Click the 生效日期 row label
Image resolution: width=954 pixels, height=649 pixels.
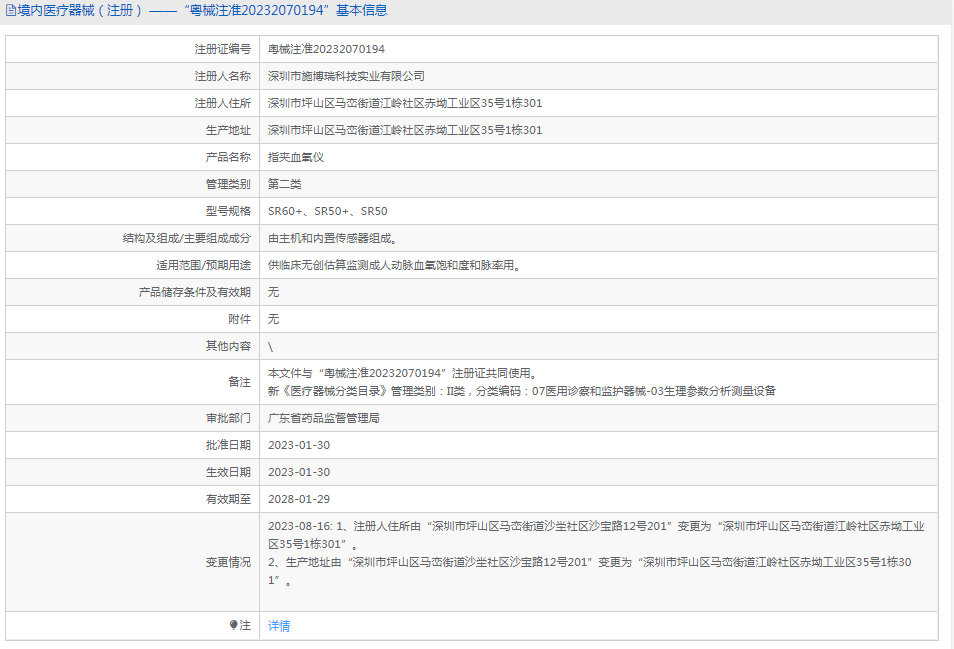coord(228,472)
